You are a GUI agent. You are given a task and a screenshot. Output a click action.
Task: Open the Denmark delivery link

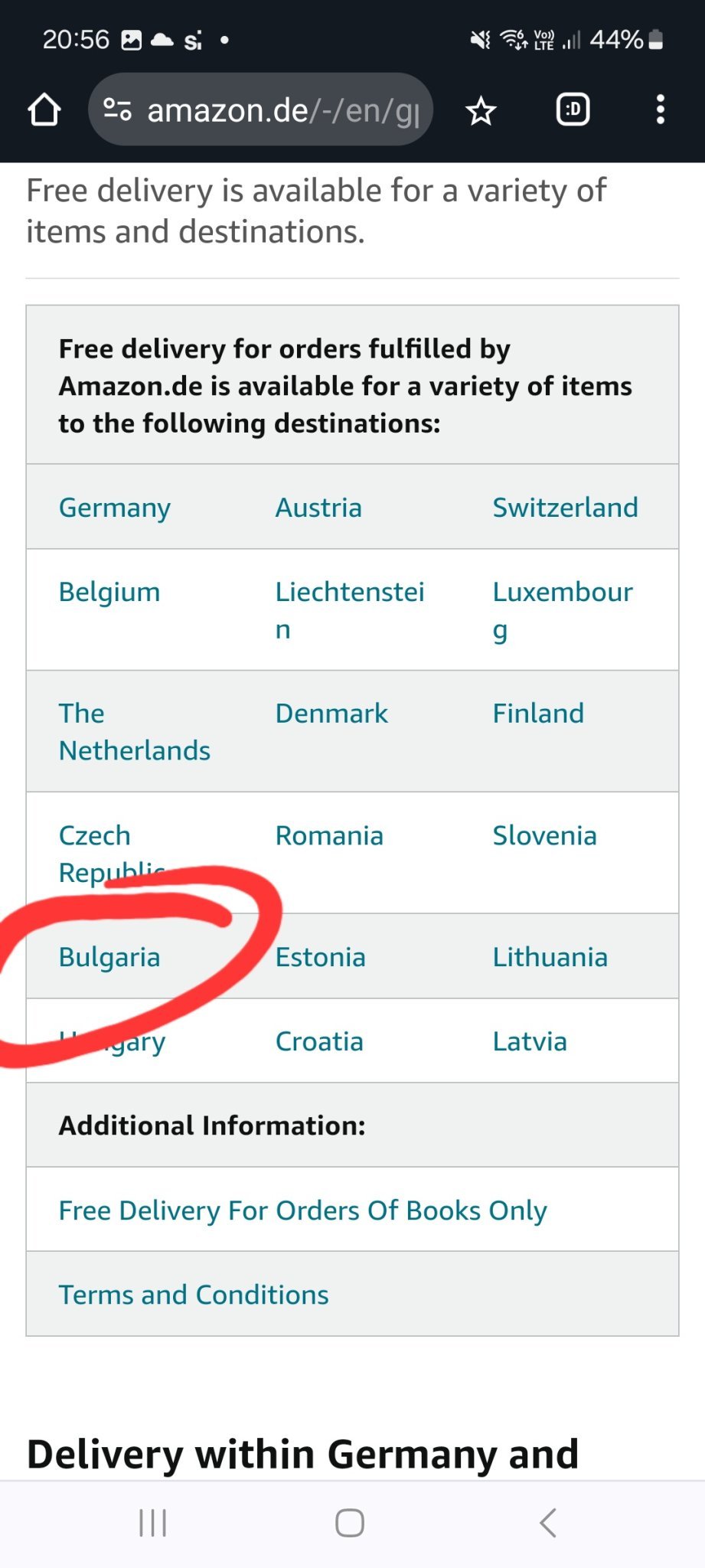pyautogui.click(x=331, y=714)
